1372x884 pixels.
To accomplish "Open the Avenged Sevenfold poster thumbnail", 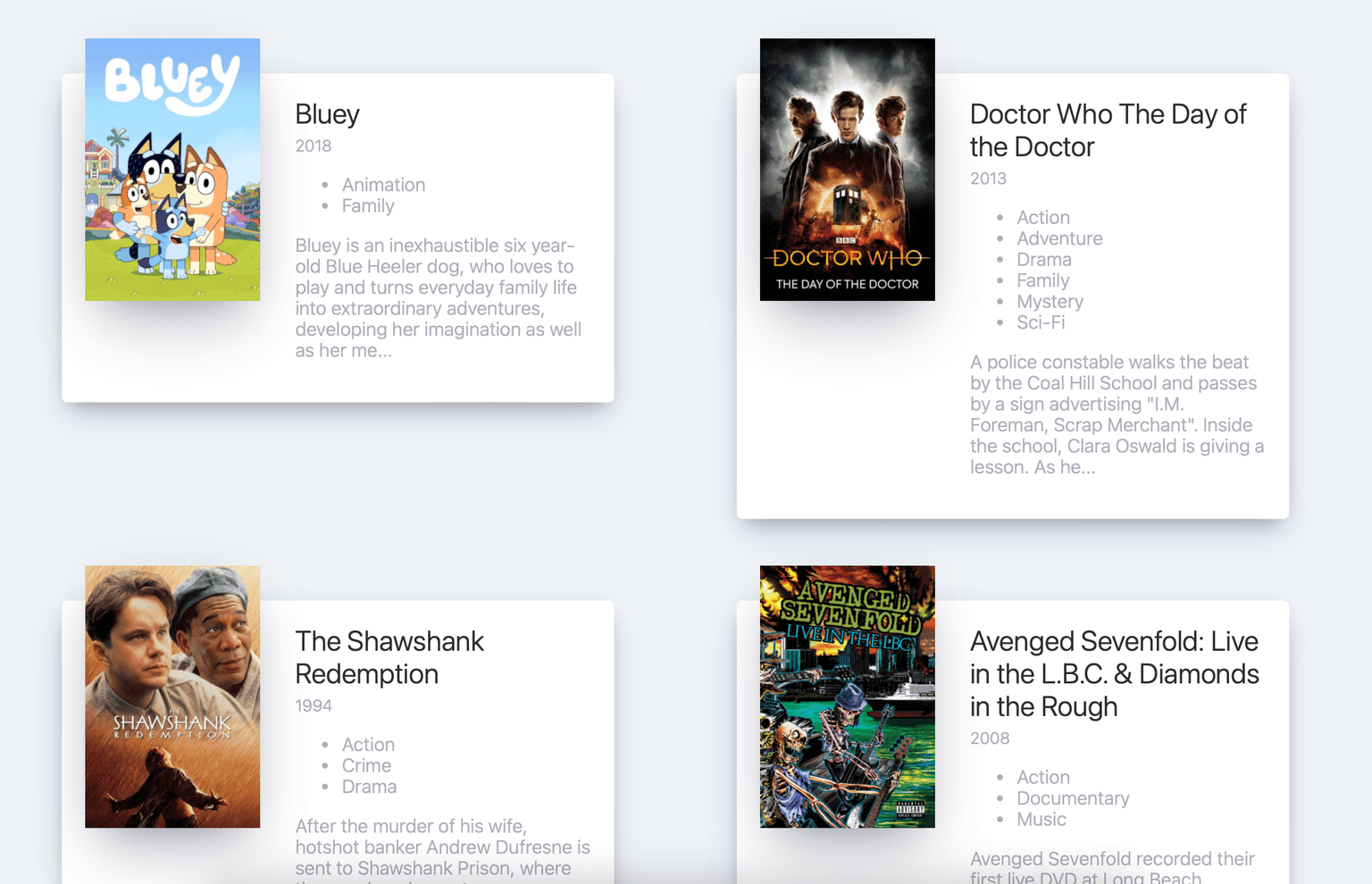I will pos(848,696).
